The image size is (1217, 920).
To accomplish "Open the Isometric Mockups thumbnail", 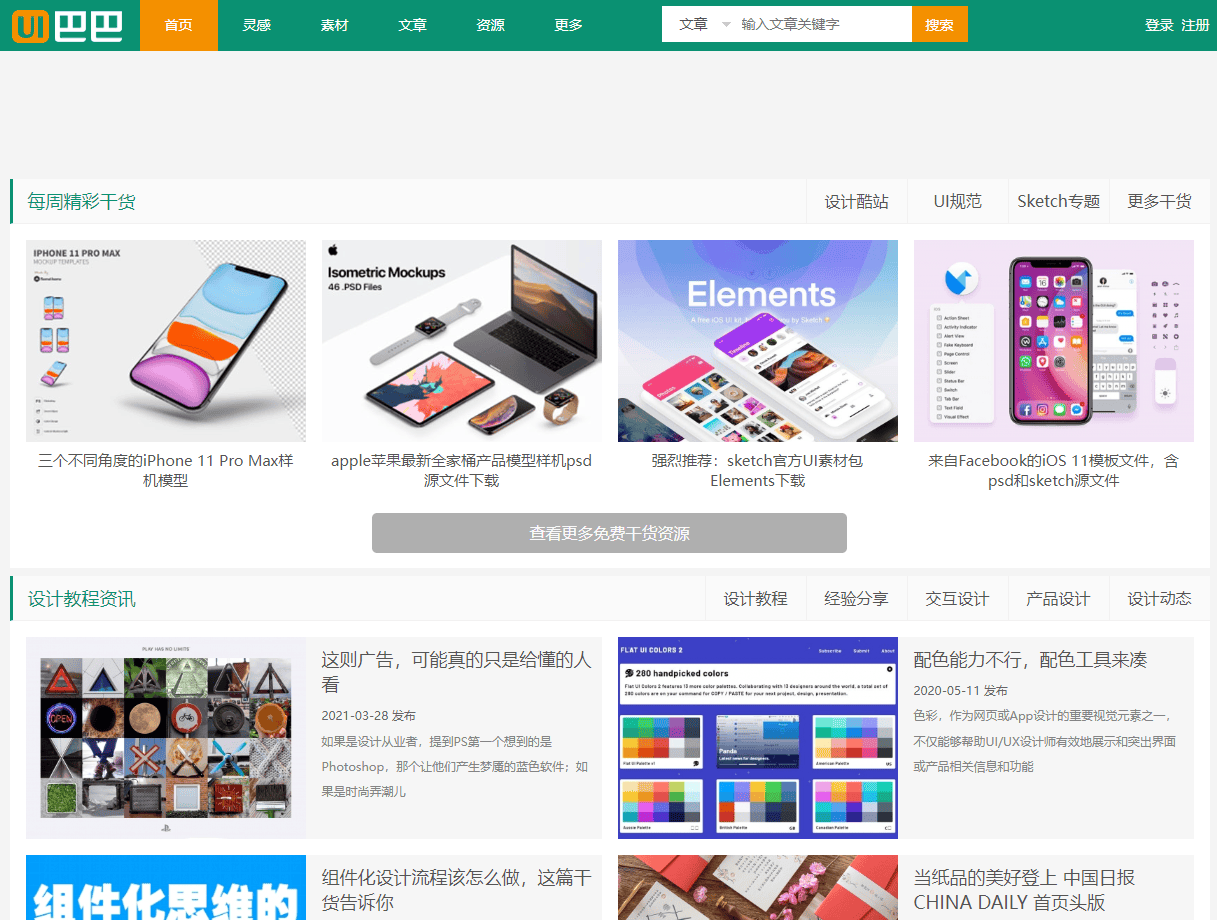I will (x=462, y=341).
